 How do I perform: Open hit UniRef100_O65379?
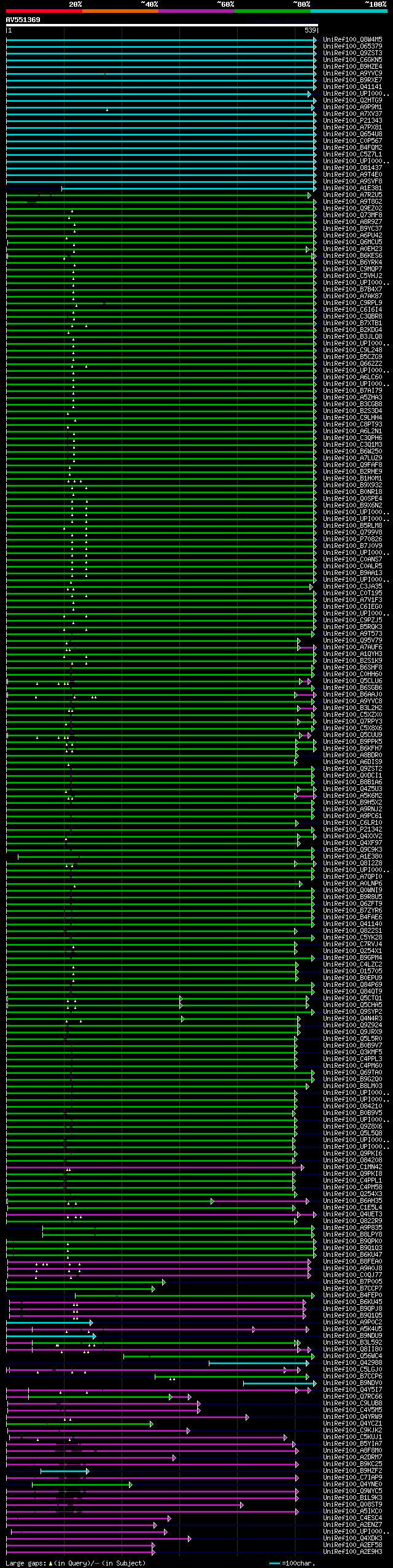click(352, 47)
